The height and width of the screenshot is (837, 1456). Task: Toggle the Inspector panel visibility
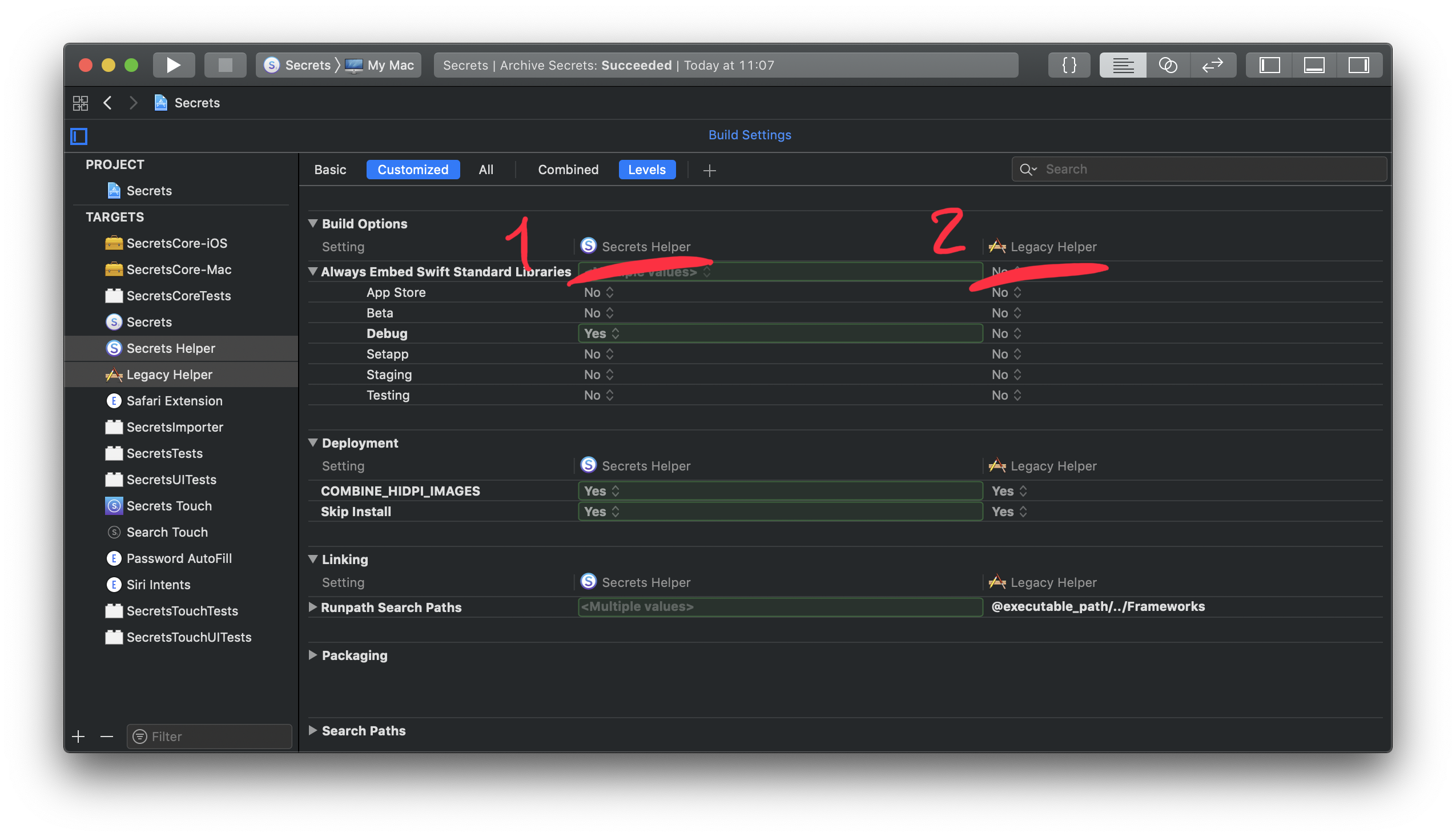tap(1359, 65)
